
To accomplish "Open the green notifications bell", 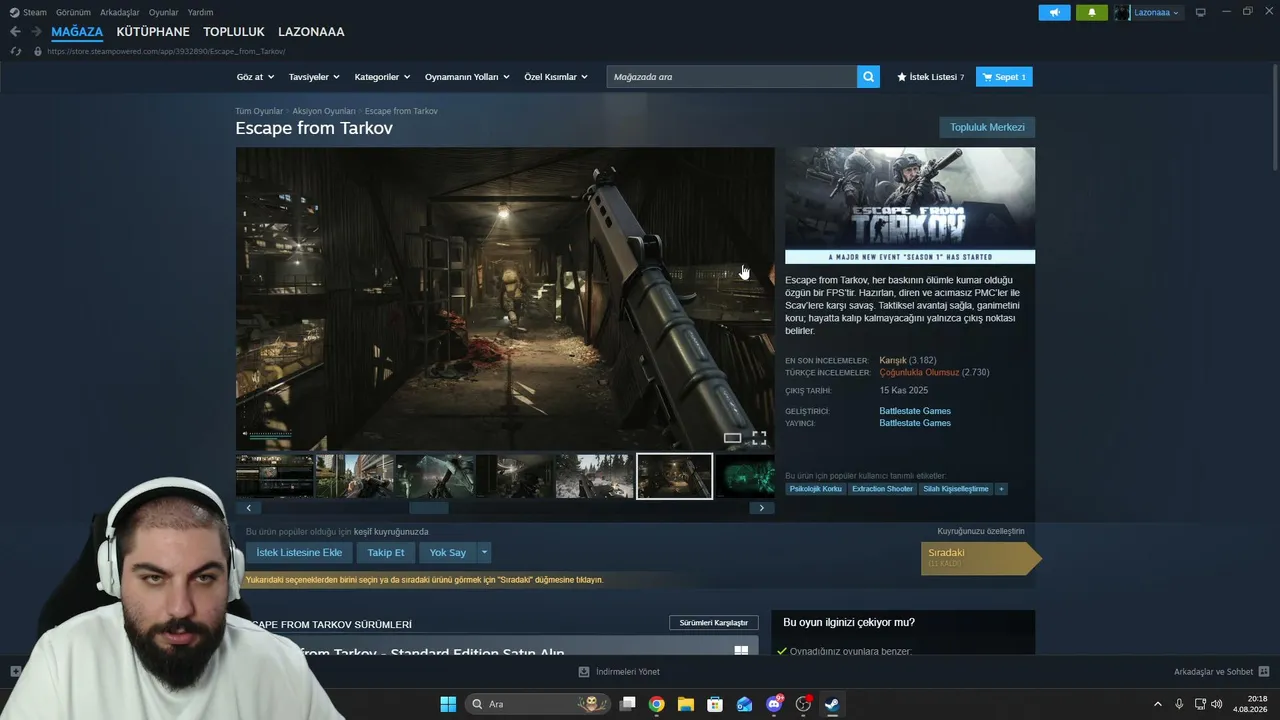I will [x=1091, y=12].
